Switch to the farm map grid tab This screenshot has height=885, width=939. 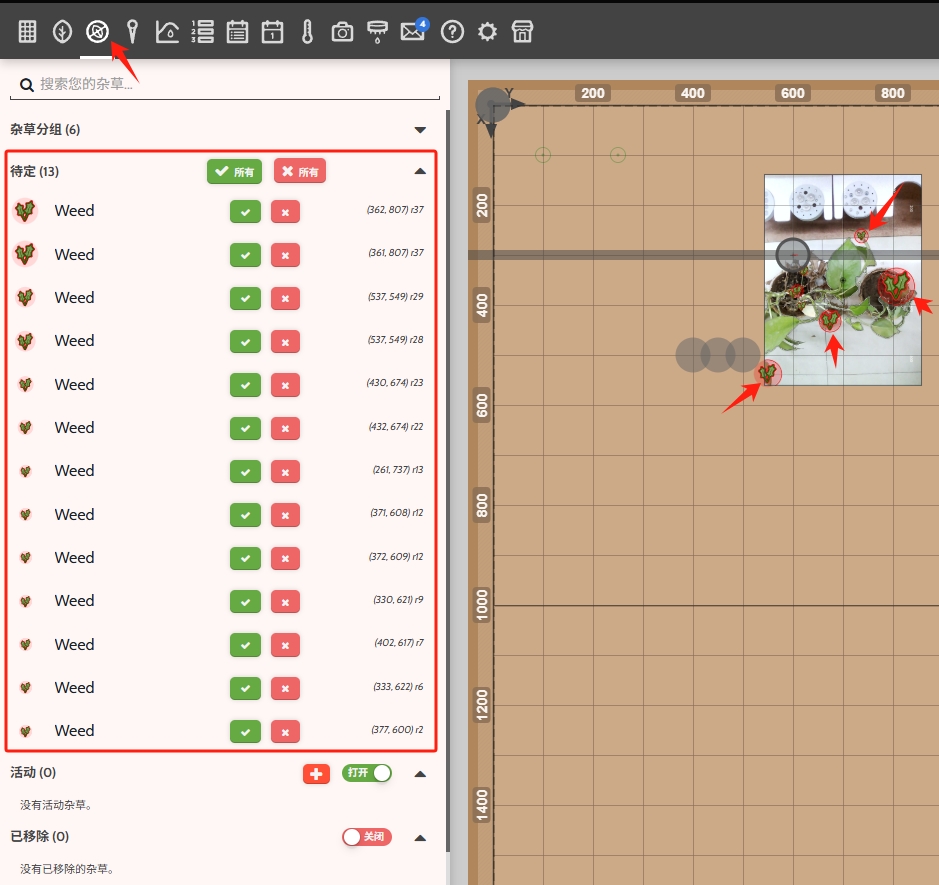(28, 32)
